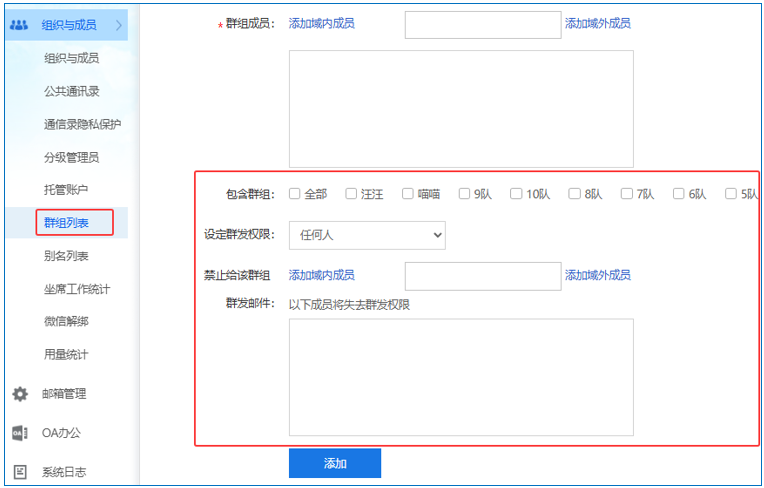Click the 群组成员 text input field
Image resolution: width=764 pixels, height=488 pixels.
click(x=482, y=25)
